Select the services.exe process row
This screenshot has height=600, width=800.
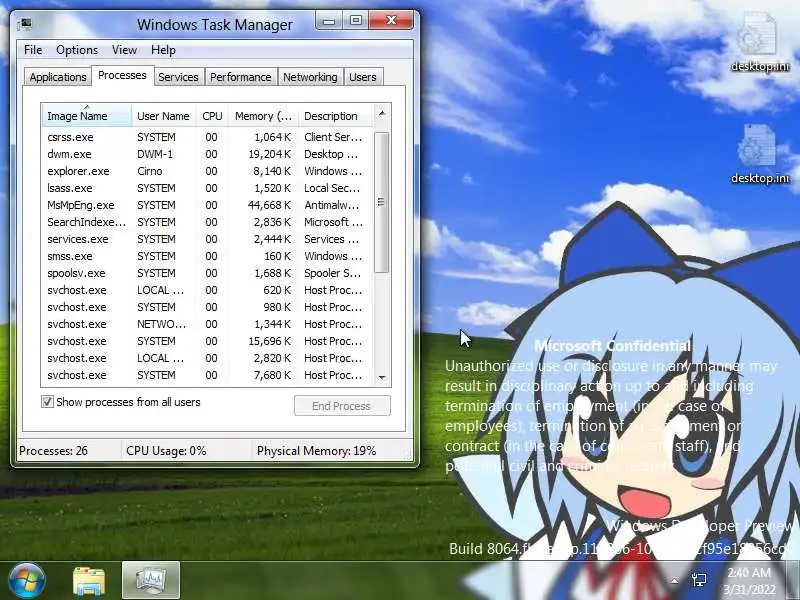pyautogui.click(x=207, y=239)
